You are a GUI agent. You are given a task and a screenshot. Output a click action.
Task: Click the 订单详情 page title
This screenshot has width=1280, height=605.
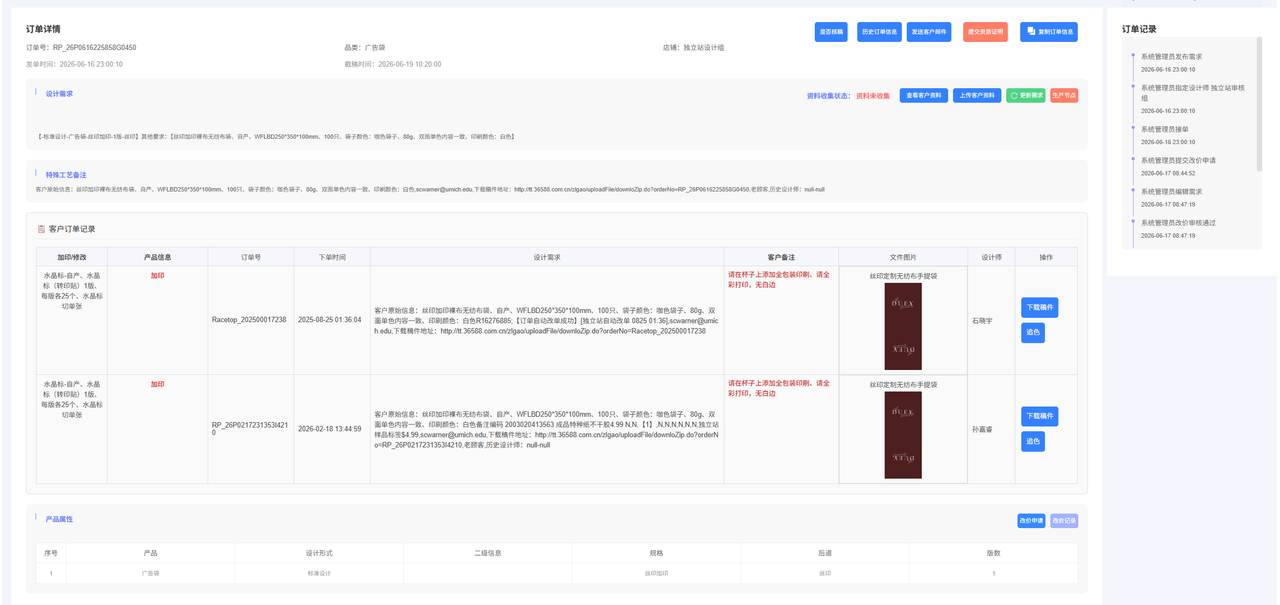tap(43, 30)
